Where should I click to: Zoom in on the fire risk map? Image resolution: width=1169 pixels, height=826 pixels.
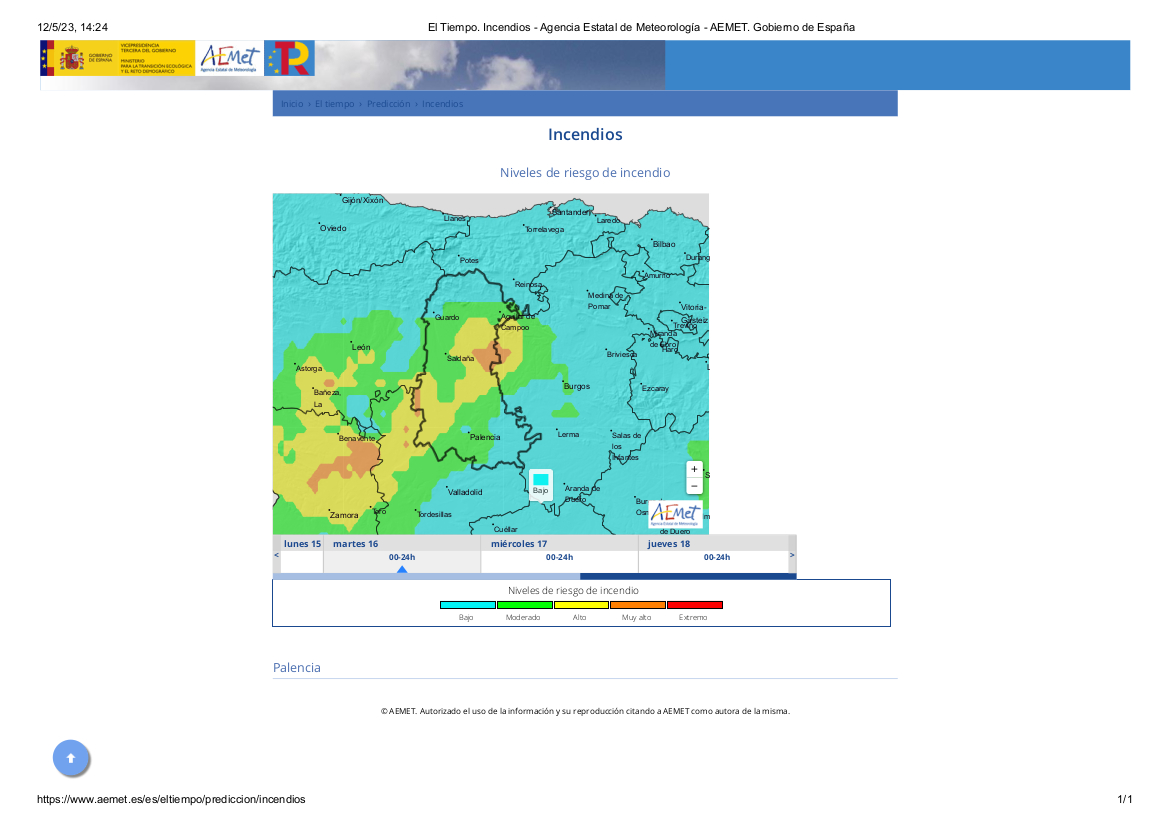[x=694, y=469]
